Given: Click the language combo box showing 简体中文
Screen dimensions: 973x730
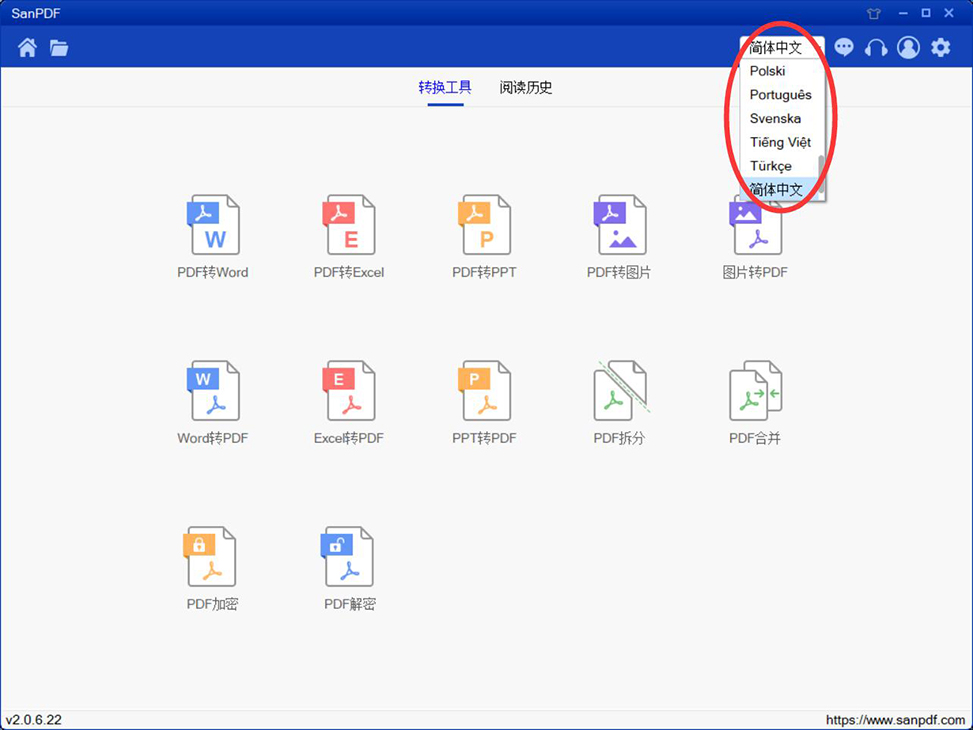Looking at the screenshot, I should 782,48.
